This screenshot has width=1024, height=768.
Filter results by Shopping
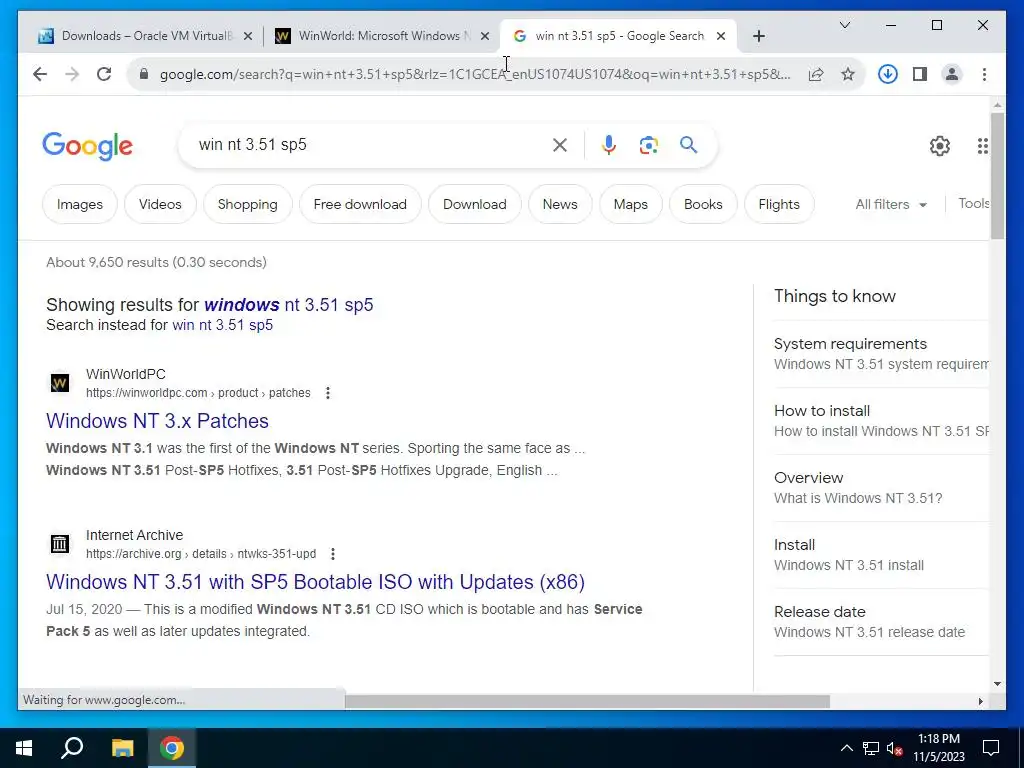(x=248, y=204)
